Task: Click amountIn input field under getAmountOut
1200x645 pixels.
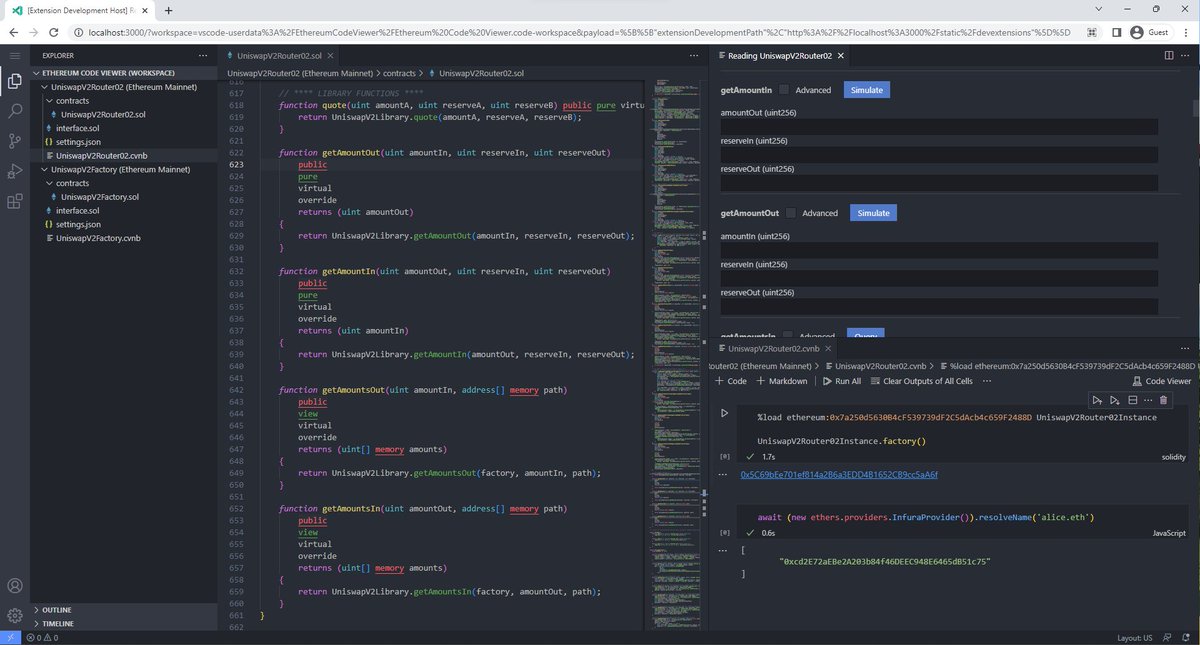Action: pyautogui.click(x=939, y=250)
